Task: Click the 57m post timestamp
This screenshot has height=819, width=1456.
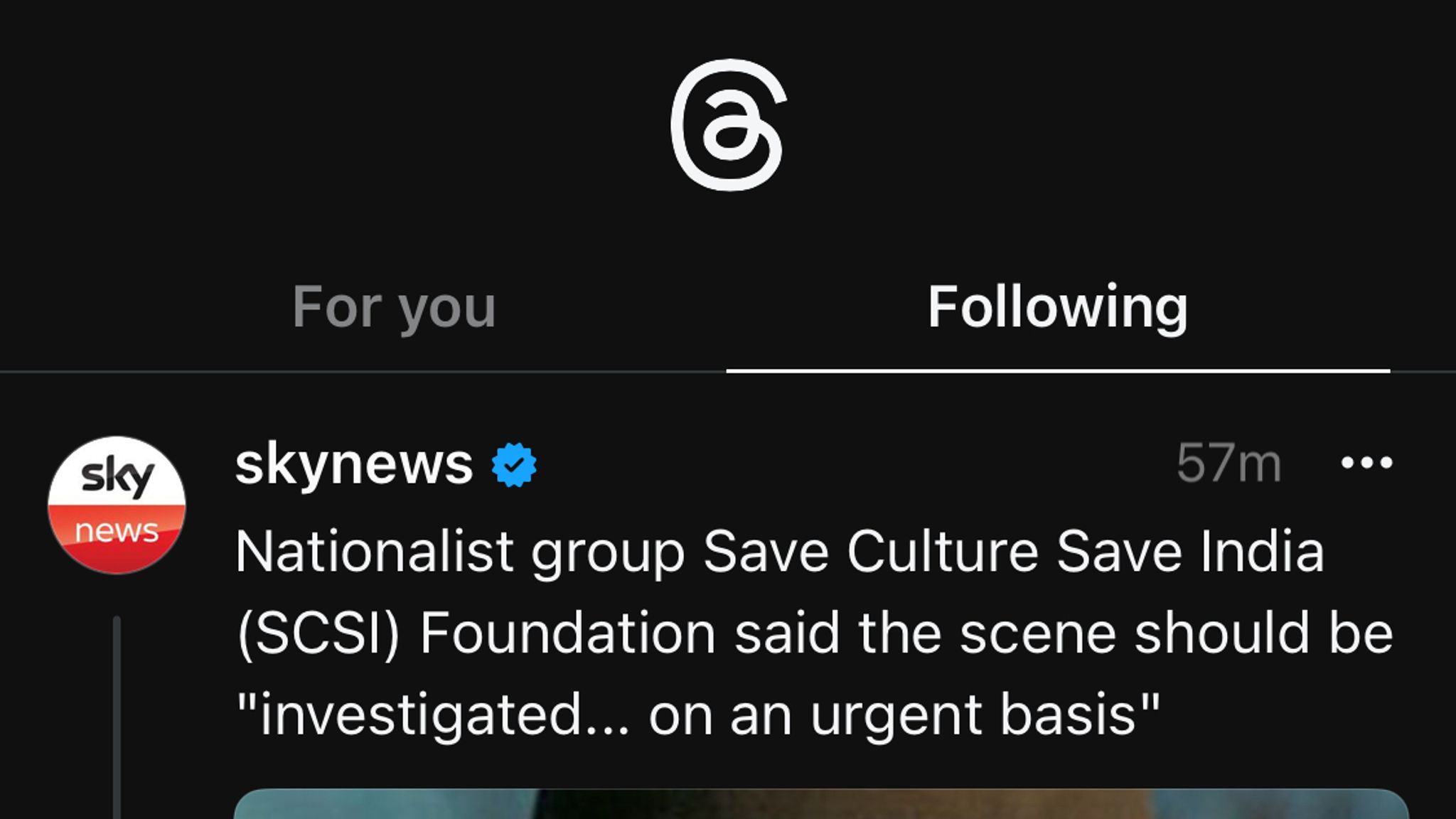Action: 1228,464
